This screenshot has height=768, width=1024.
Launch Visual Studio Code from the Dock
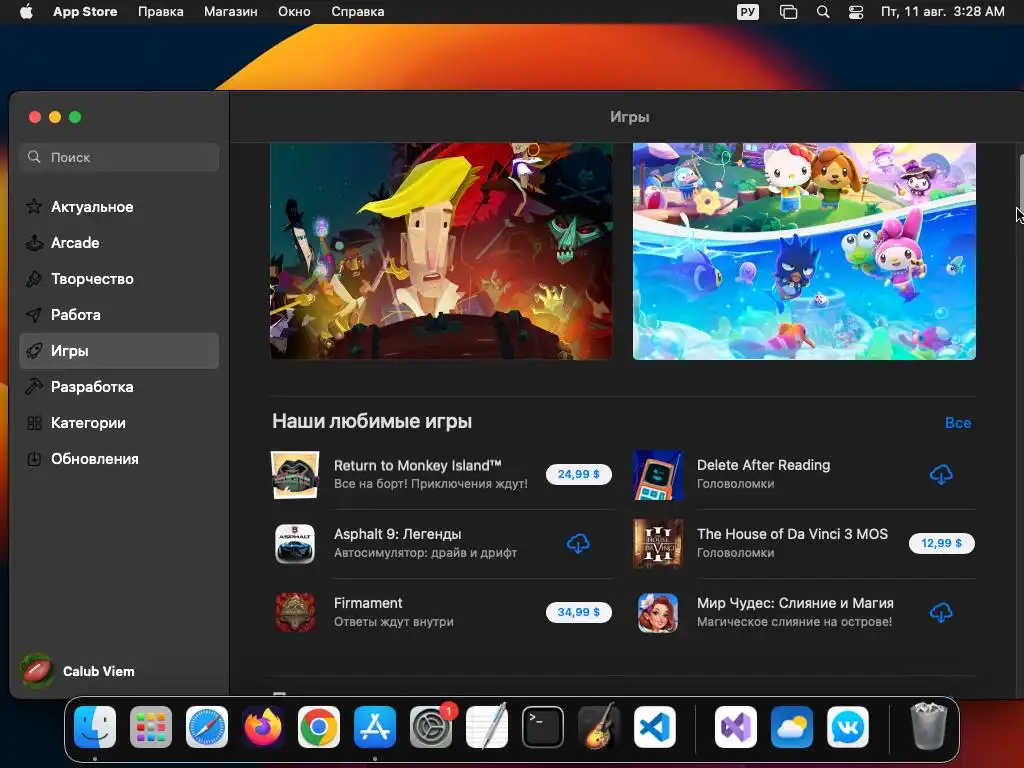click(655, 727)
